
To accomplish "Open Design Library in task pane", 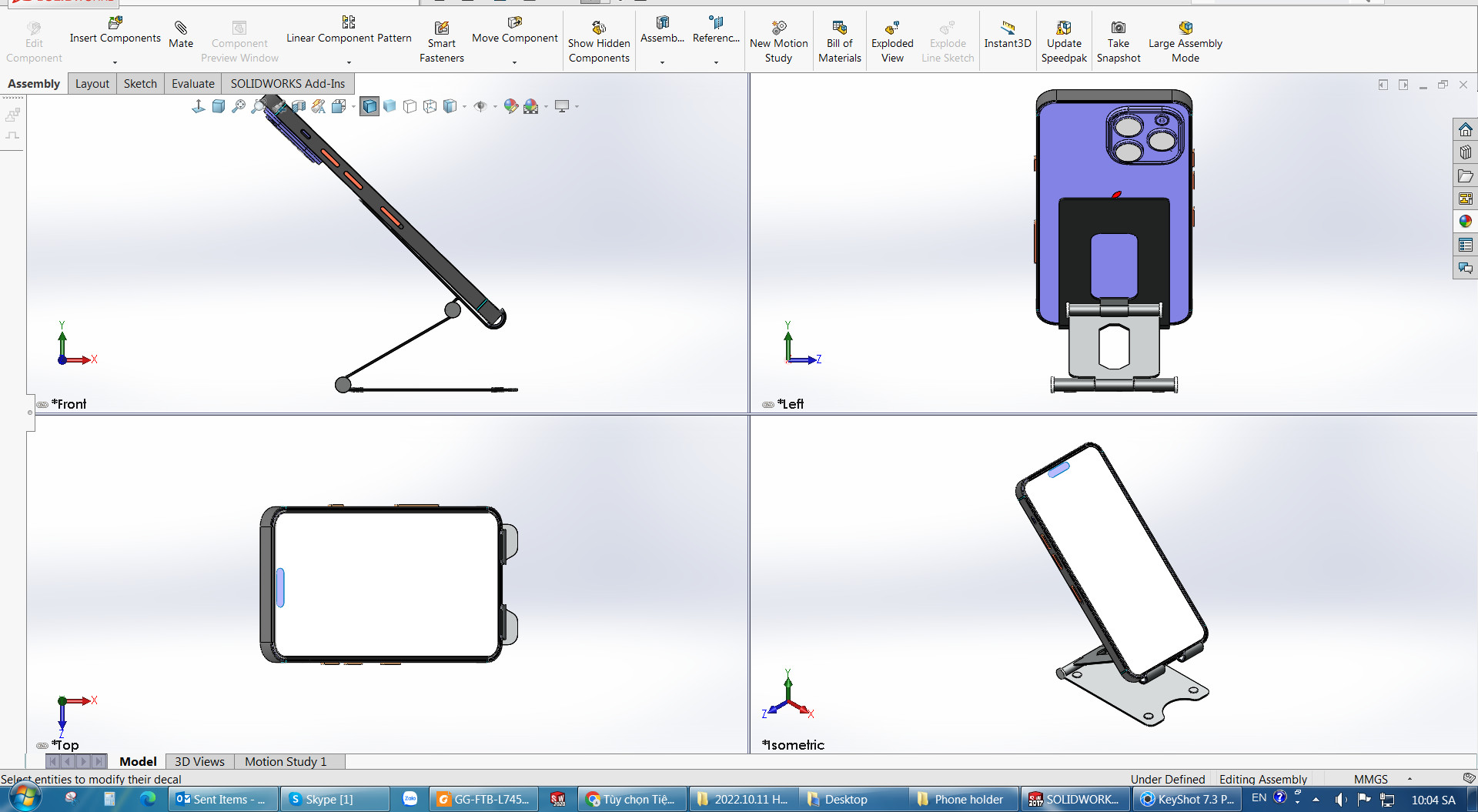I will pyautogui.click(x=1465, y=152).
